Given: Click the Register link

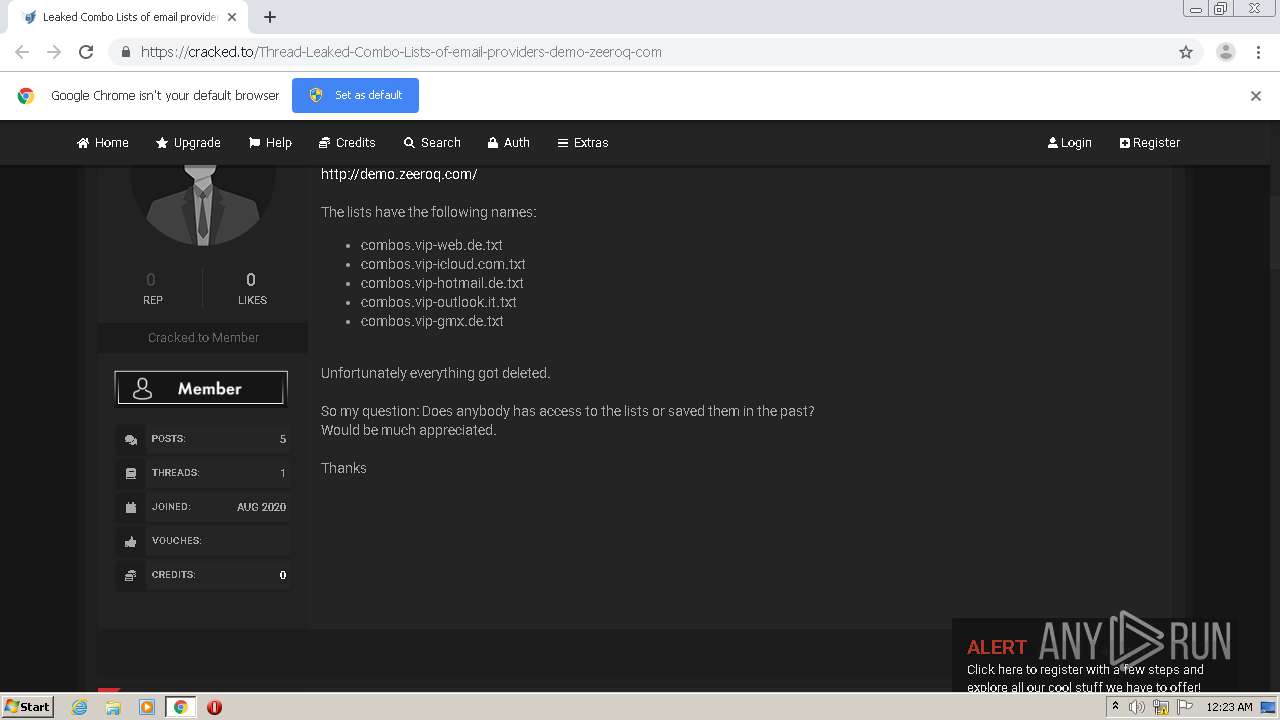Looking at the screenshot, I should (x=1150, y=143).
